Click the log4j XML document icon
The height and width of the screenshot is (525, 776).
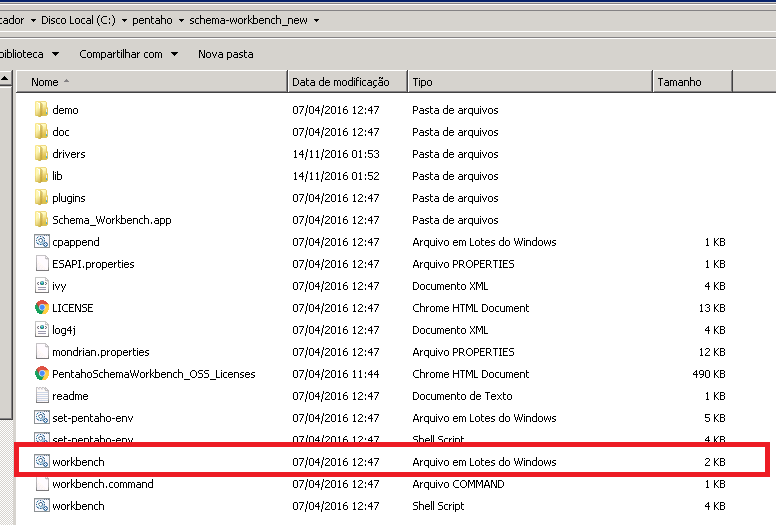[x=42, y=330]
